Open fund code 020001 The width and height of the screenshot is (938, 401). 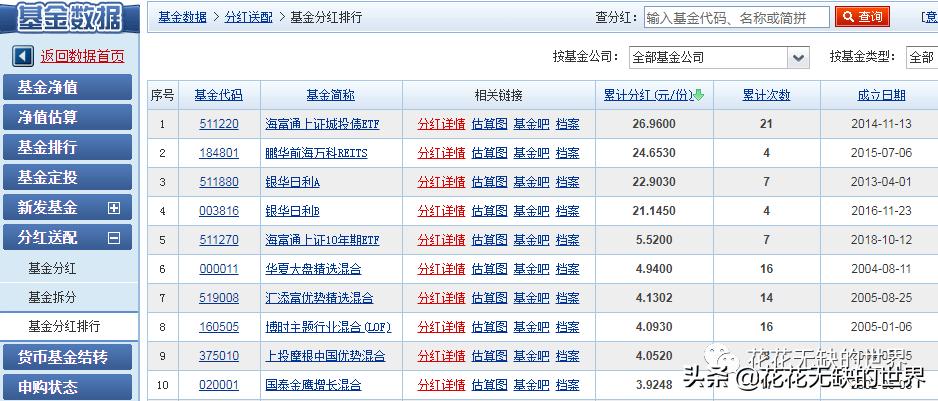click(218, 385)
